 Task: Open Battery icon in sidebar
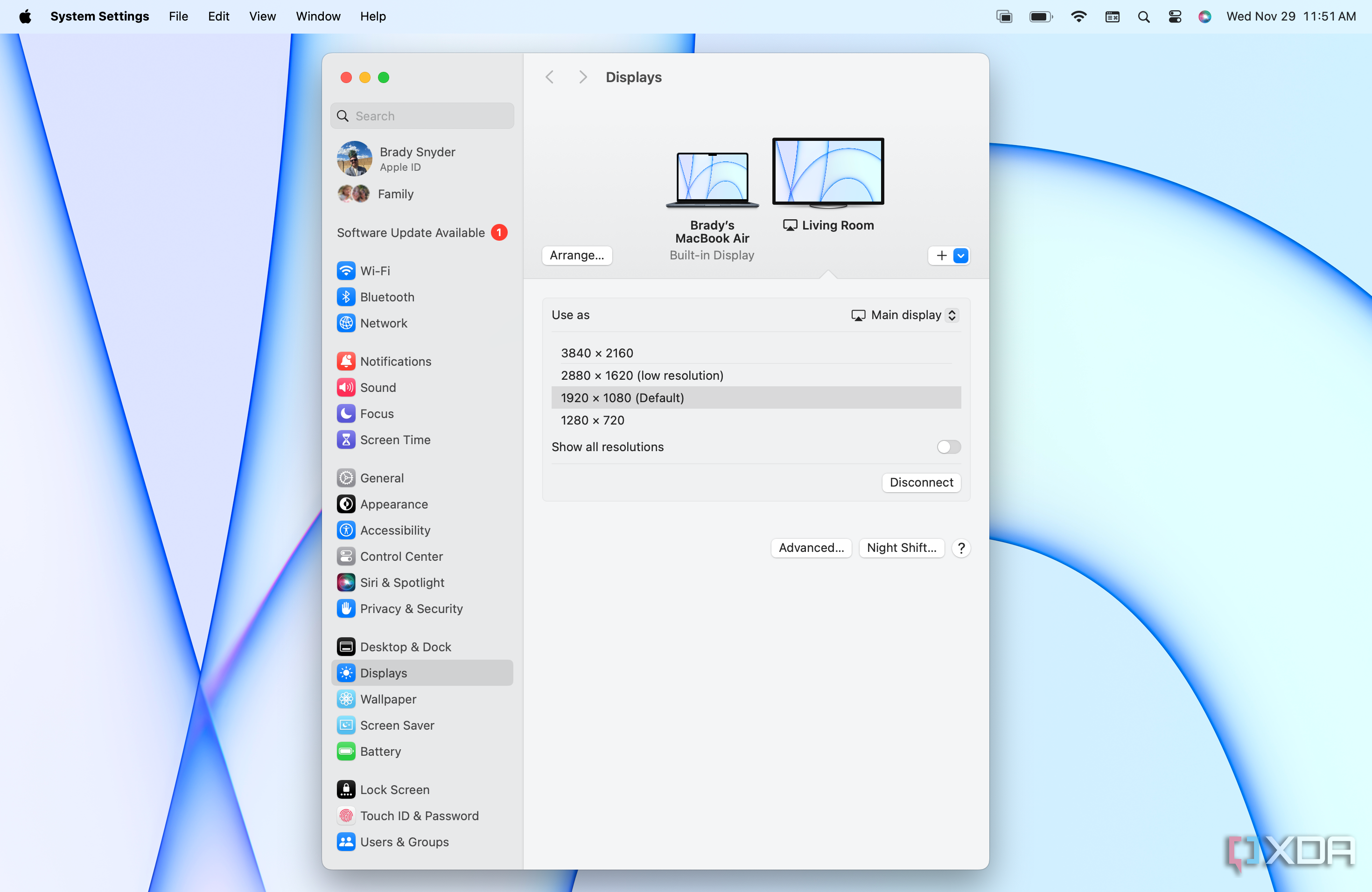coord(346,752)
